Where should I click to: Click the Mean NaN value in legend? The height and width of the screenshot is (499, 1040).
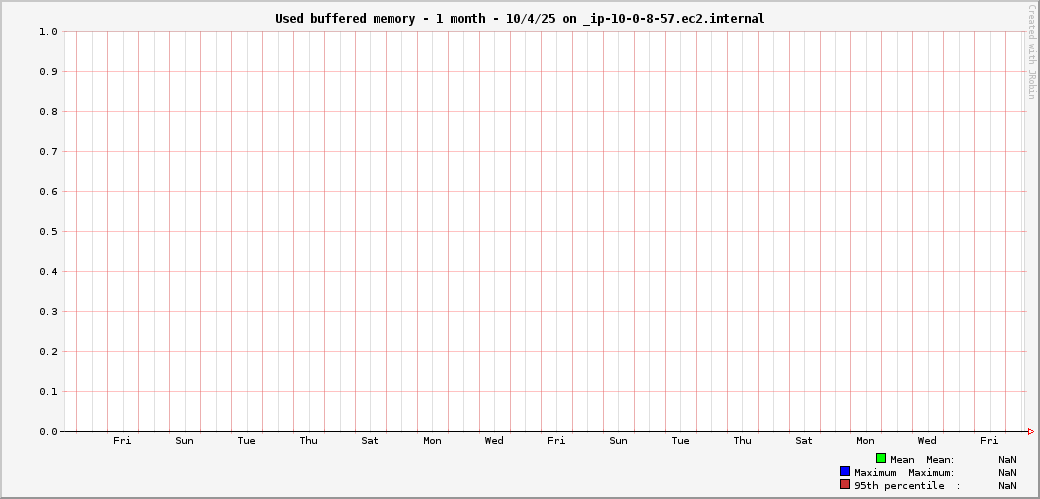(x=1007, y=459)
